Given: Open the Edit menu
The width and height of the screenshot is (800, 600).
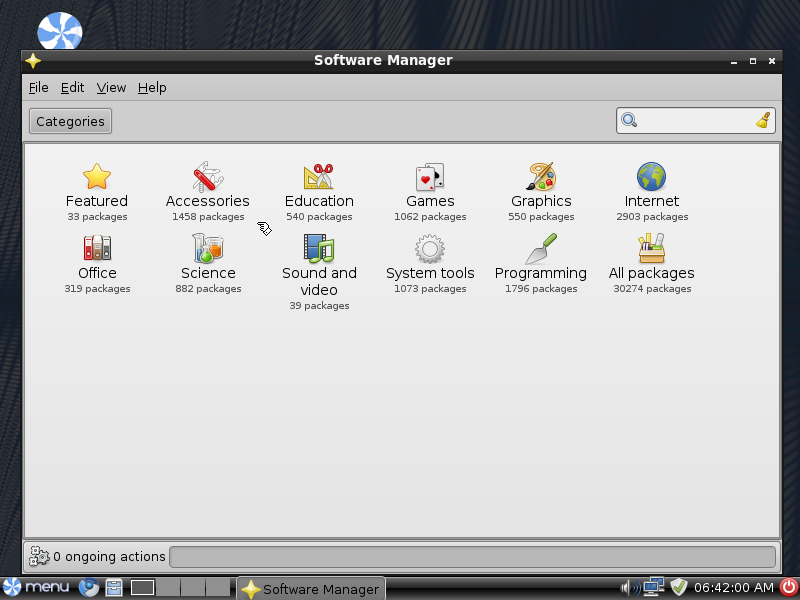Looking at the screenshot, I should [x=72, y=88].
